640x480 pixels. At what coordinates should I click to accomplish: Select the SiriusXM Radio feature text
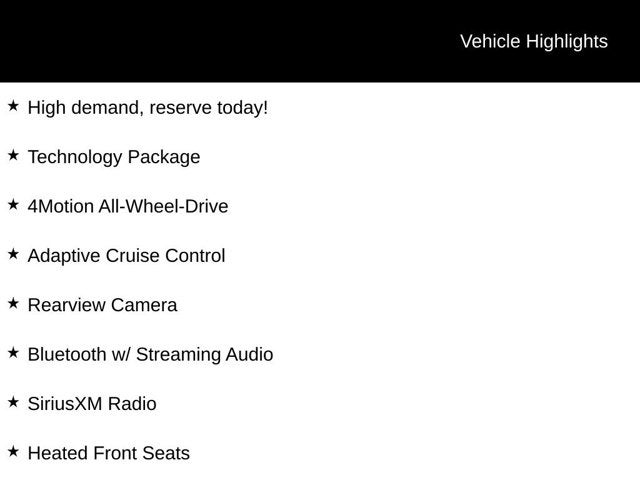pos(92,404)
